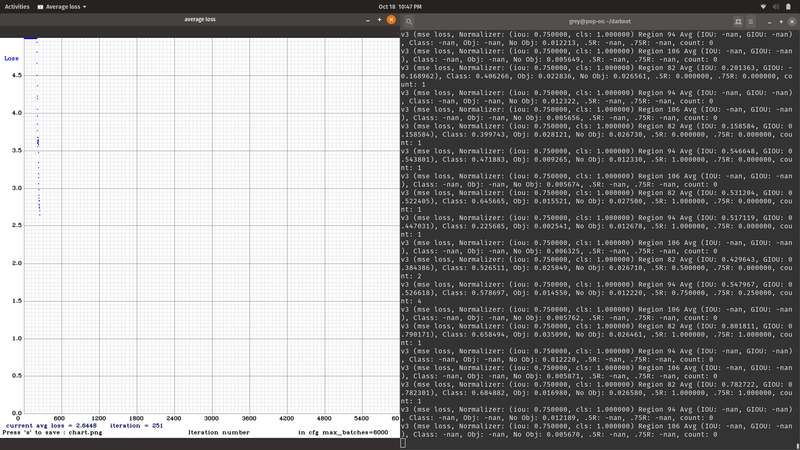Open the Activities overview
This screenshot has width=800, height=450.
click(17, 6)
